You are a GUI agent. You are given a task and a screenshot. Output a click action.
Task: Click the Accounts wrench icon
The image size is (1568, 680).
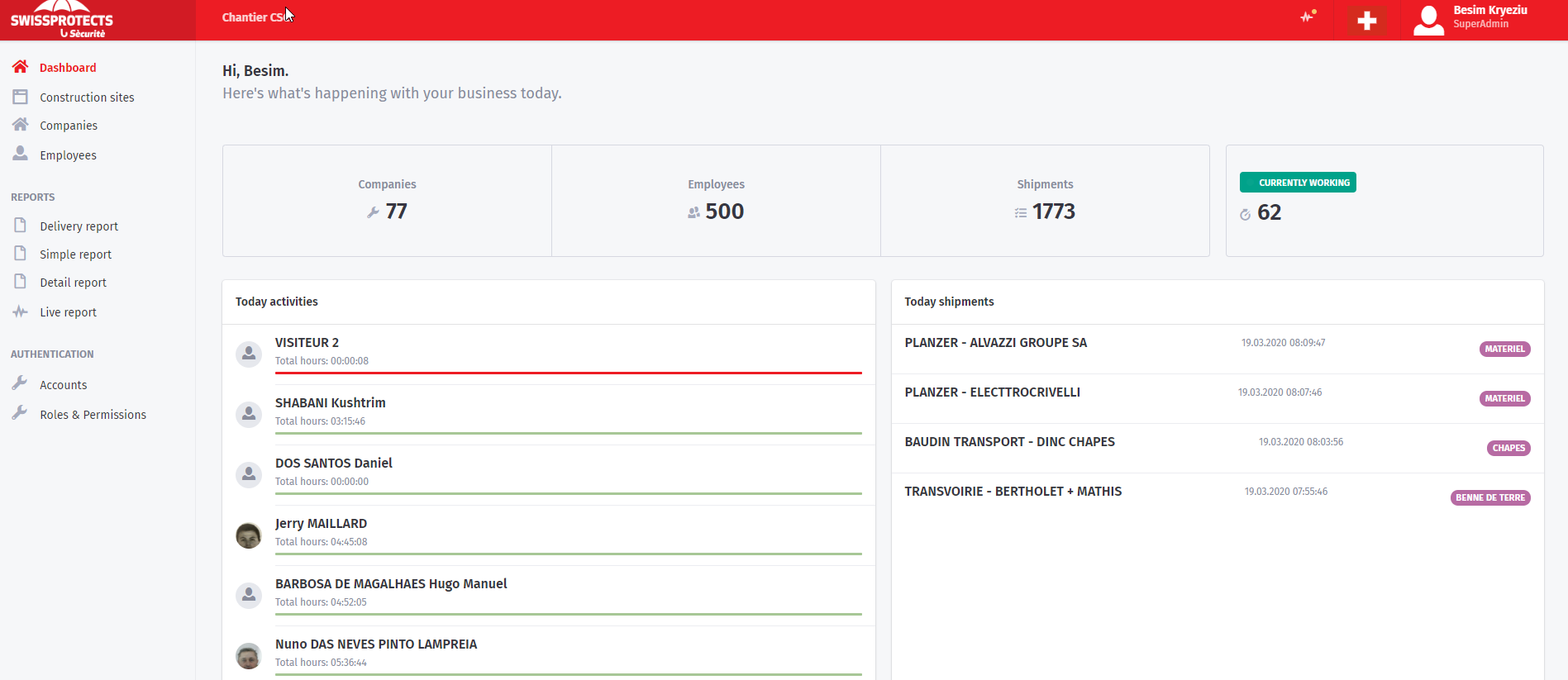click(x=21, y=383)
